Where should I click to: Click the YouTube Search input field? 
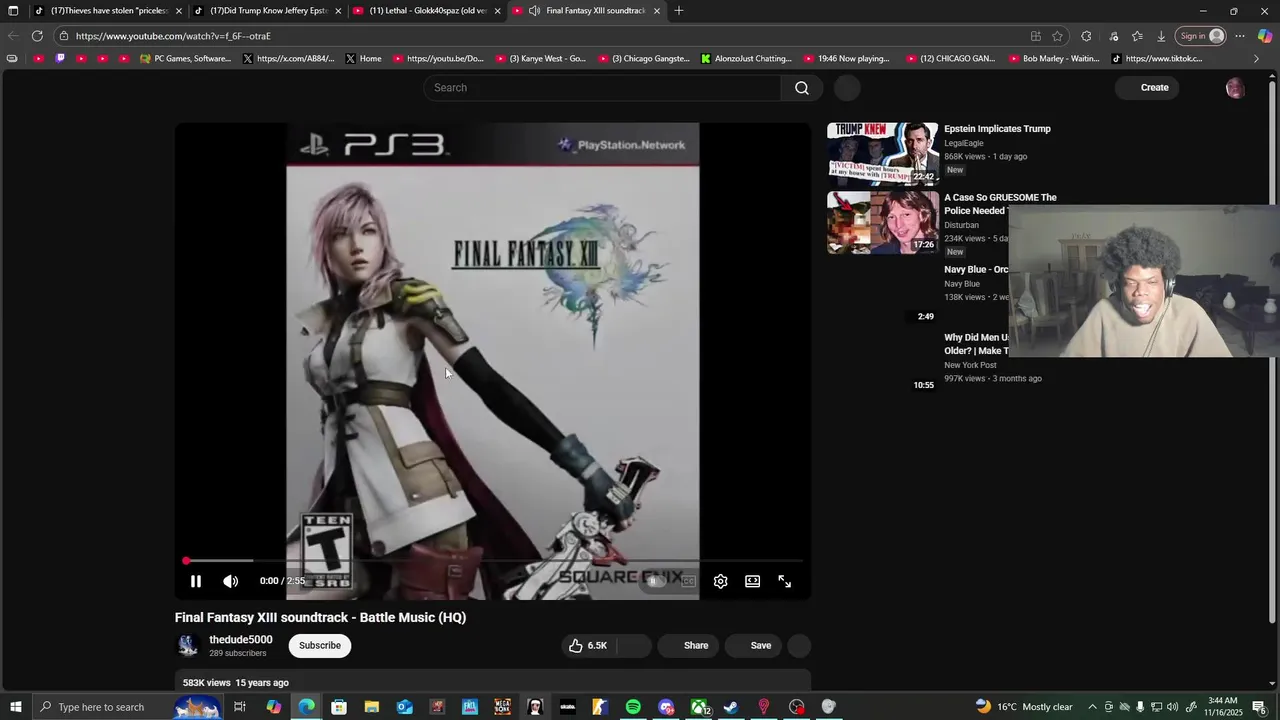point(603,88)
